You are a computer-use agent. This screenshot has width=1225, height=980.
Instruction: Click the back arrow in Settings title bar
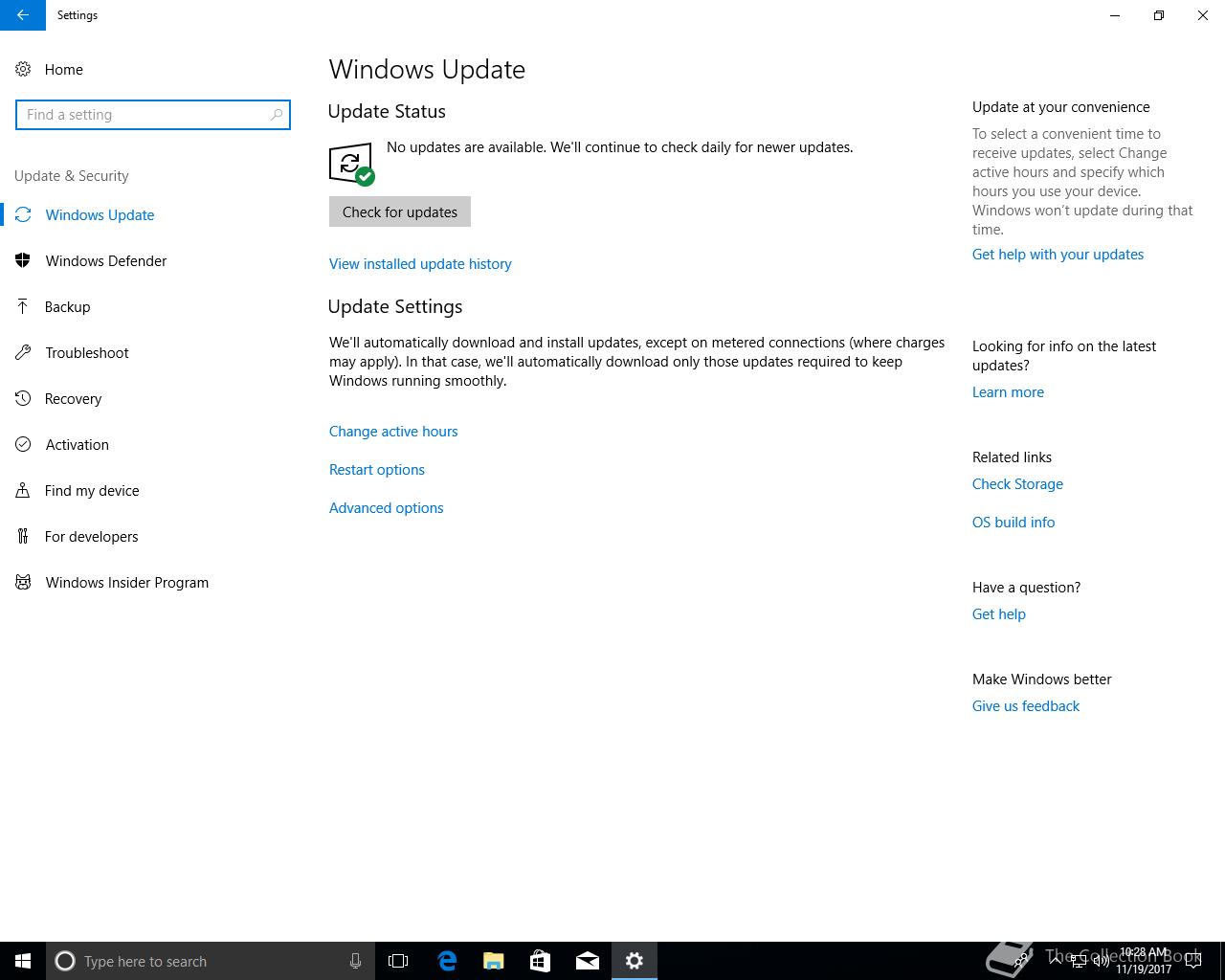click(23, 15)
